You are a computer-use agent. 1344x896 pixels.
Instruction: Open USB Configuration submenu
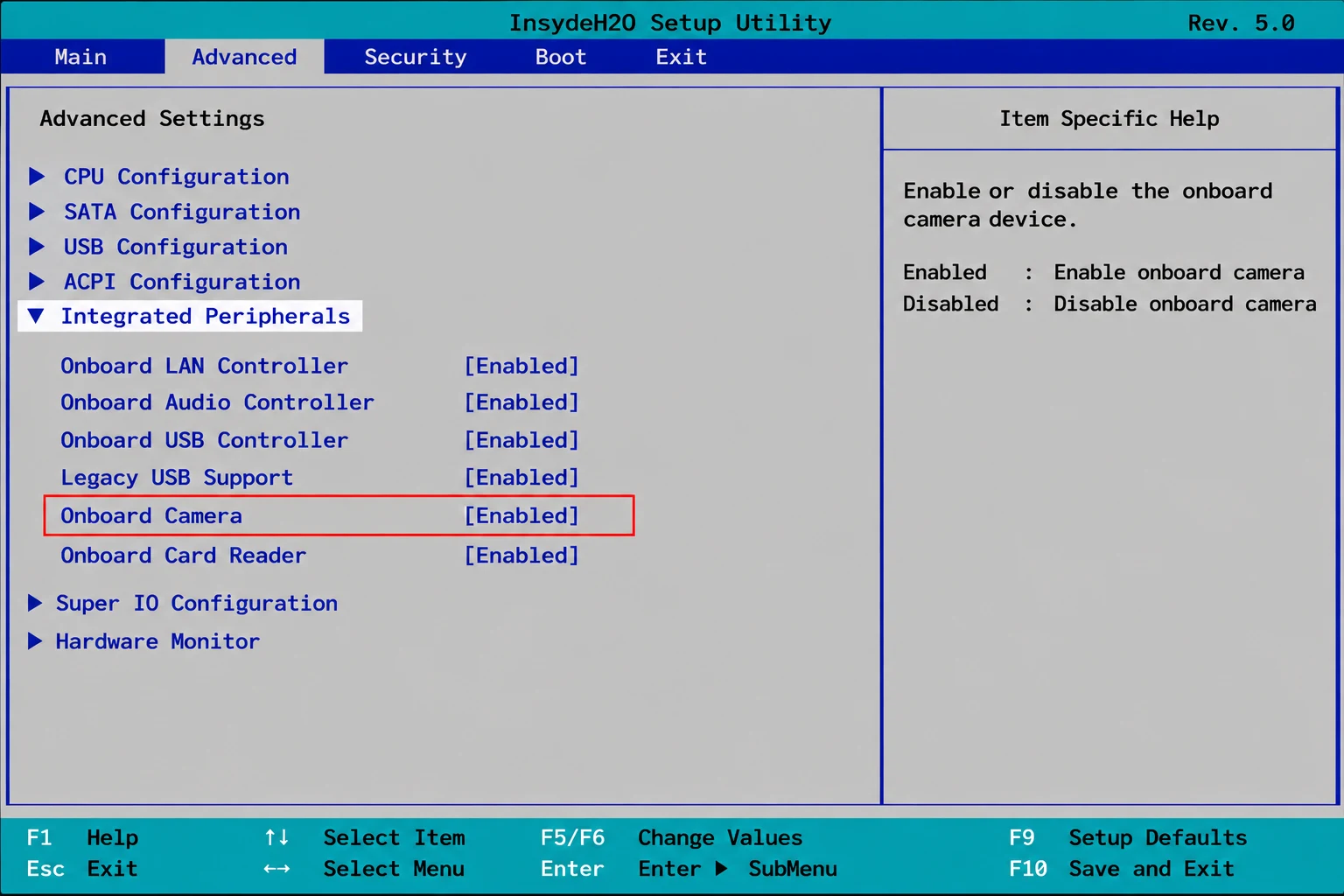[176, 247]
